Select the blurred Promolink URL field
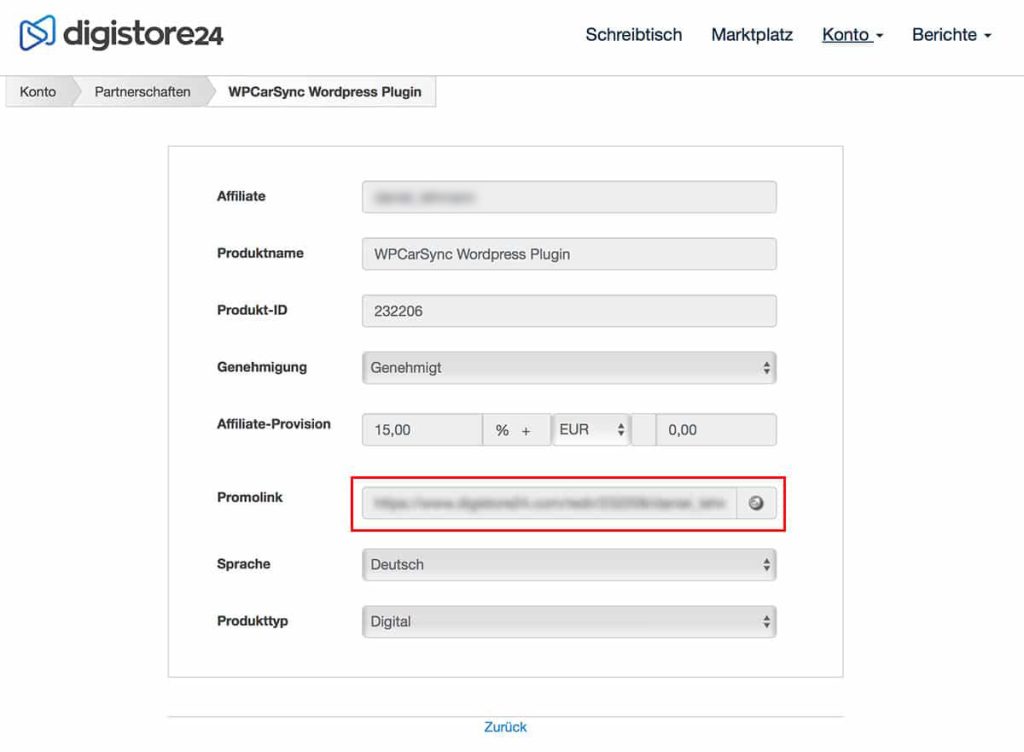The width and height of the screenshot is (1024, 752). 548,504
